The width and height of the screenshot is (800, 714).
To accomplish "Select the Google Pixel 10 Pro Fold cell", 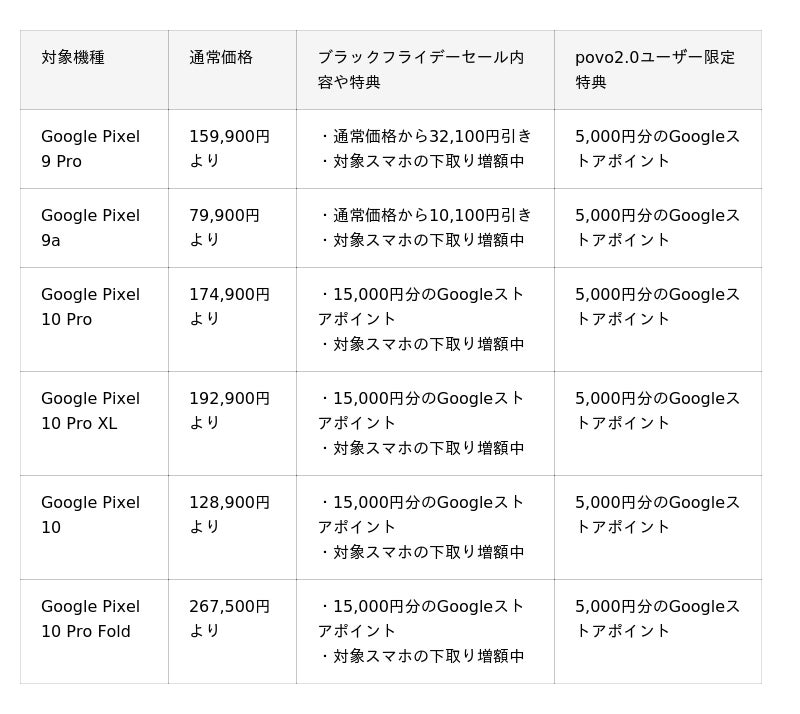I will pos(90,619).
